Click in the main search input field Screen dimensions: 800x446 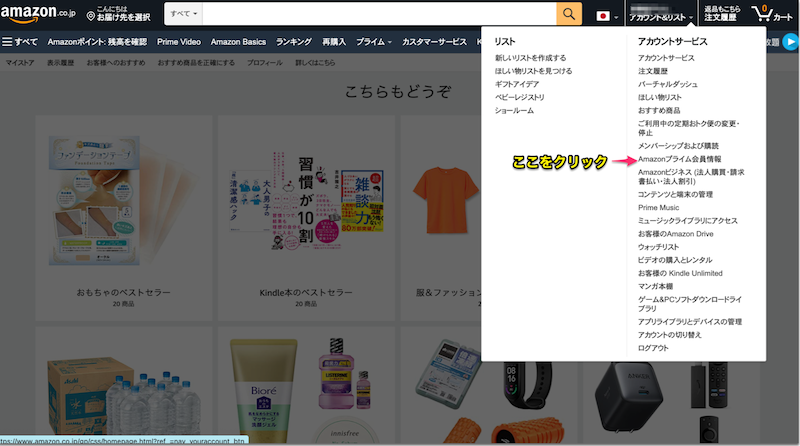pos(379,14)
